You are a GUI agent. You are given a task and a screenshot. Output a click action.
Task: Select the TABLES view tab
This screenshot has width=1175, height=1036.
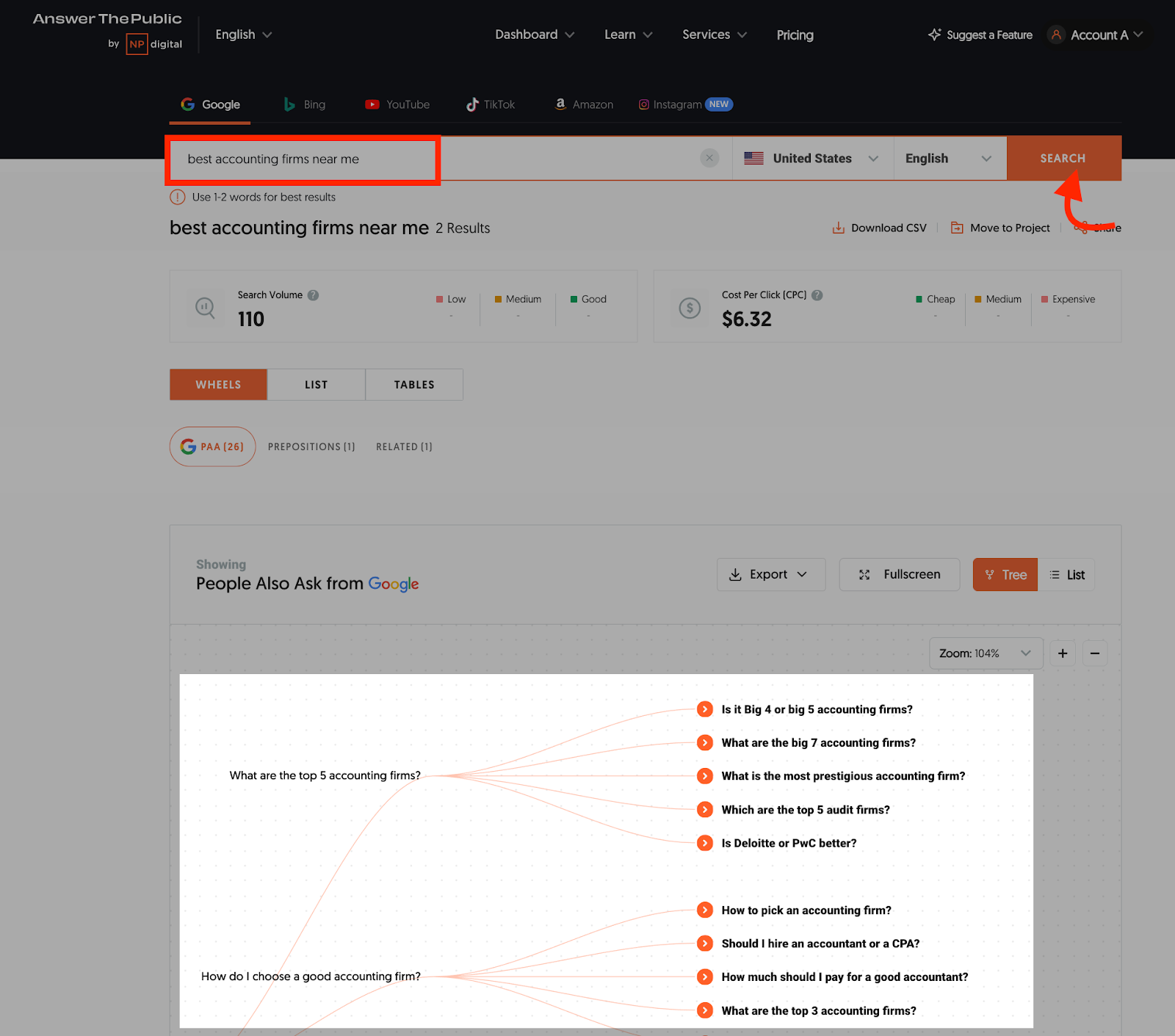414,385
